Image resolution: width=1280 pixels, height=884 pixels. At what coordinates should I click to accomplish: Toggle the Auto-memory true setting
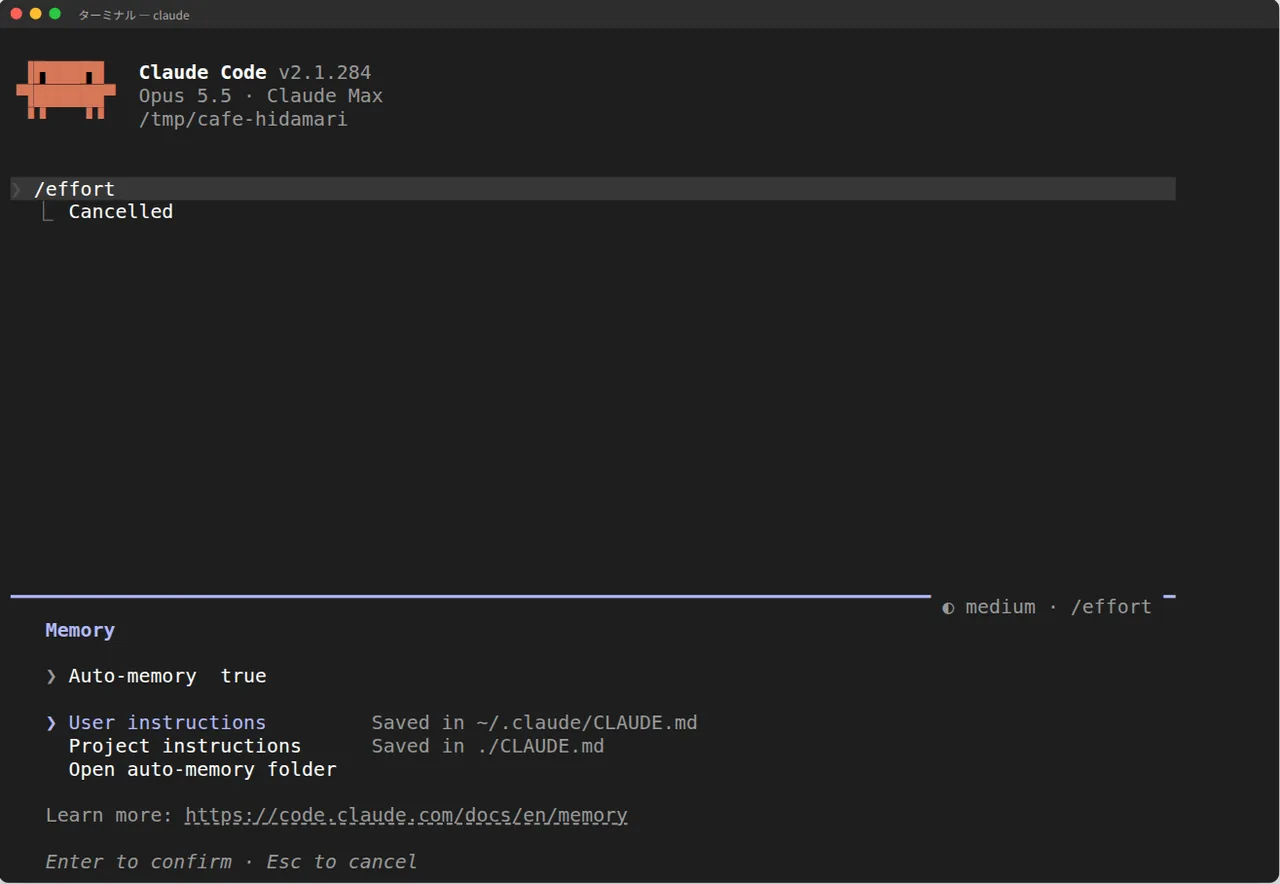tap(167, 676)
